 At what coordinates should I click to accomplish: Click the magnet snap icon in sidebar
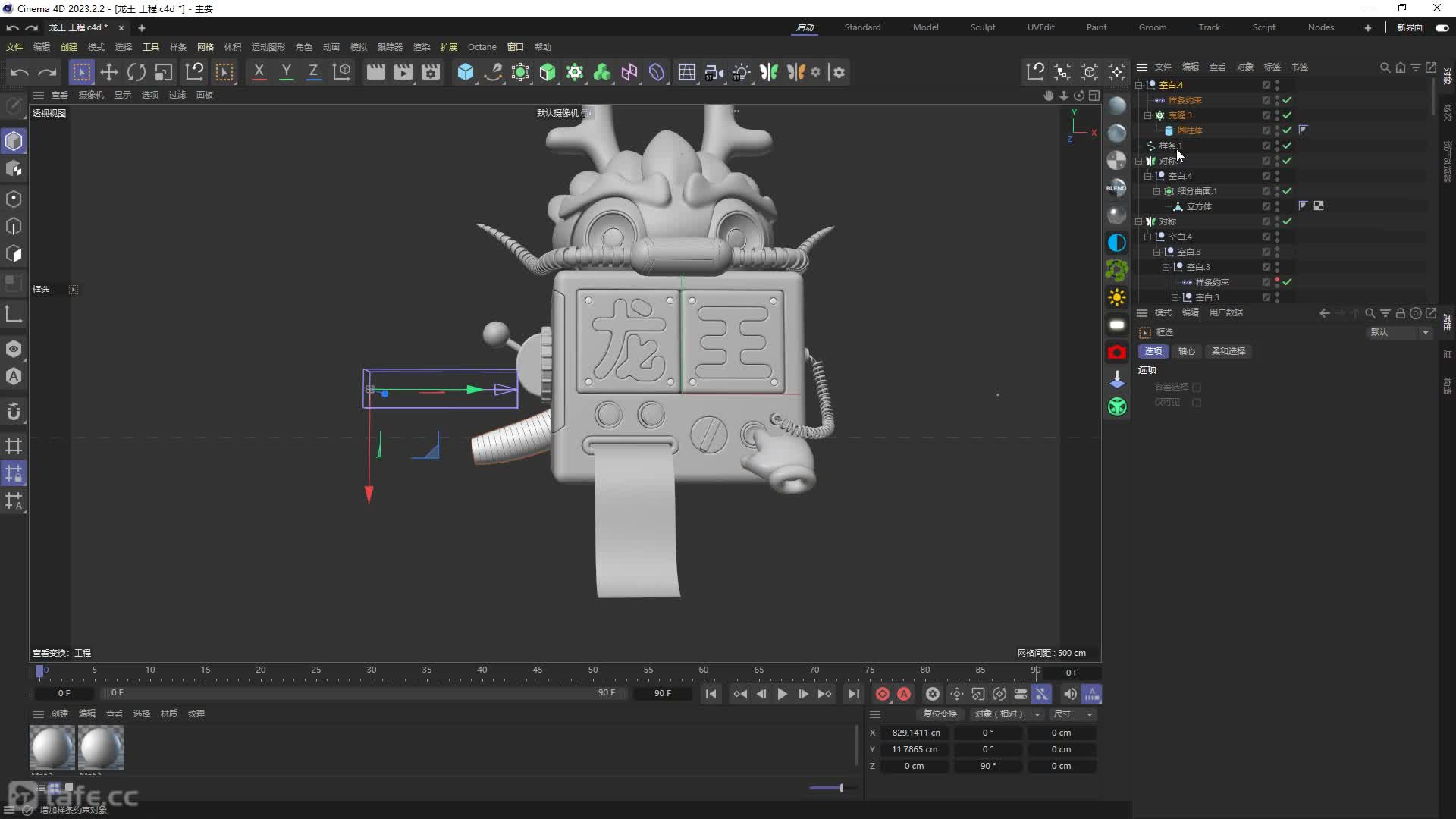14,412
